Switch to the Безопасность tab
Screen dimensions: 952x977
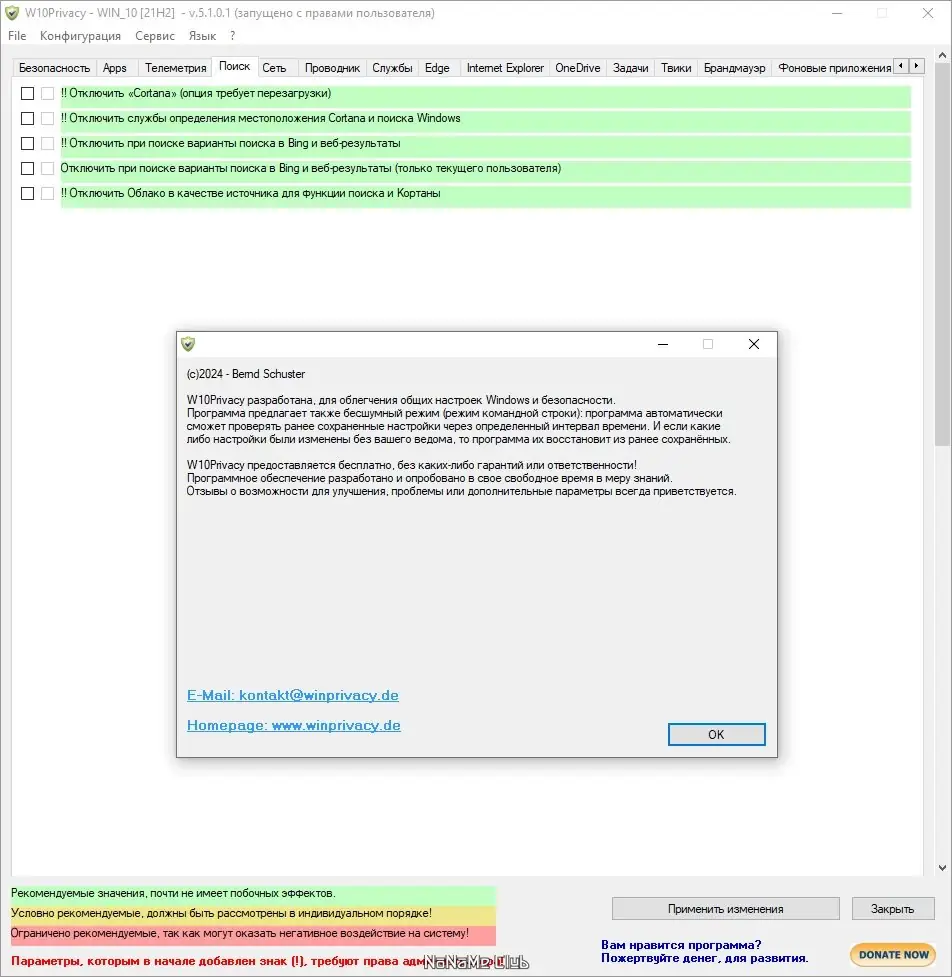coord(54,68)
